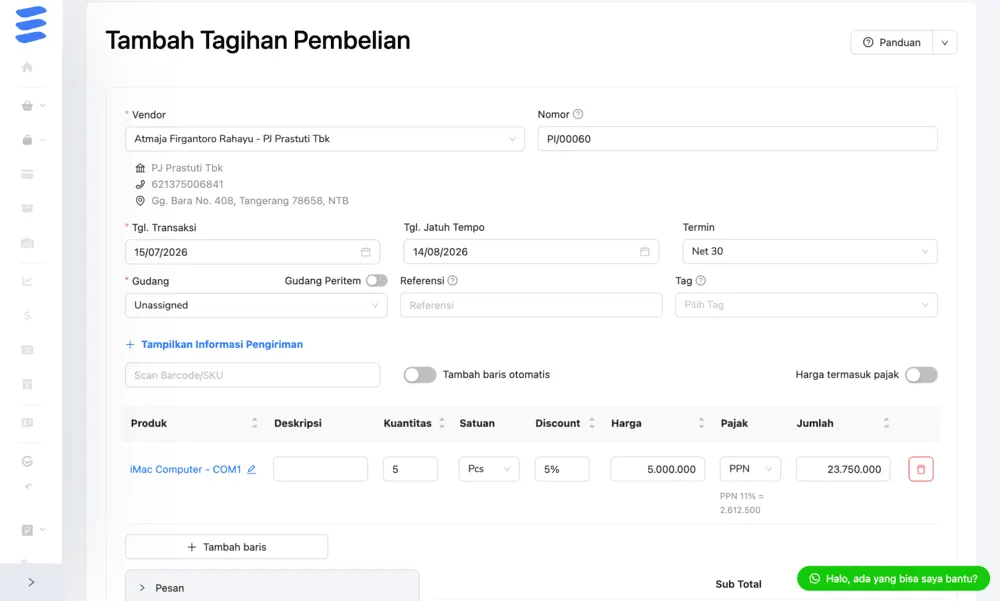Open the Gudang Unassigned dropdown
1000x601 pixels.
pyautogui.click(x=256, y=305)
